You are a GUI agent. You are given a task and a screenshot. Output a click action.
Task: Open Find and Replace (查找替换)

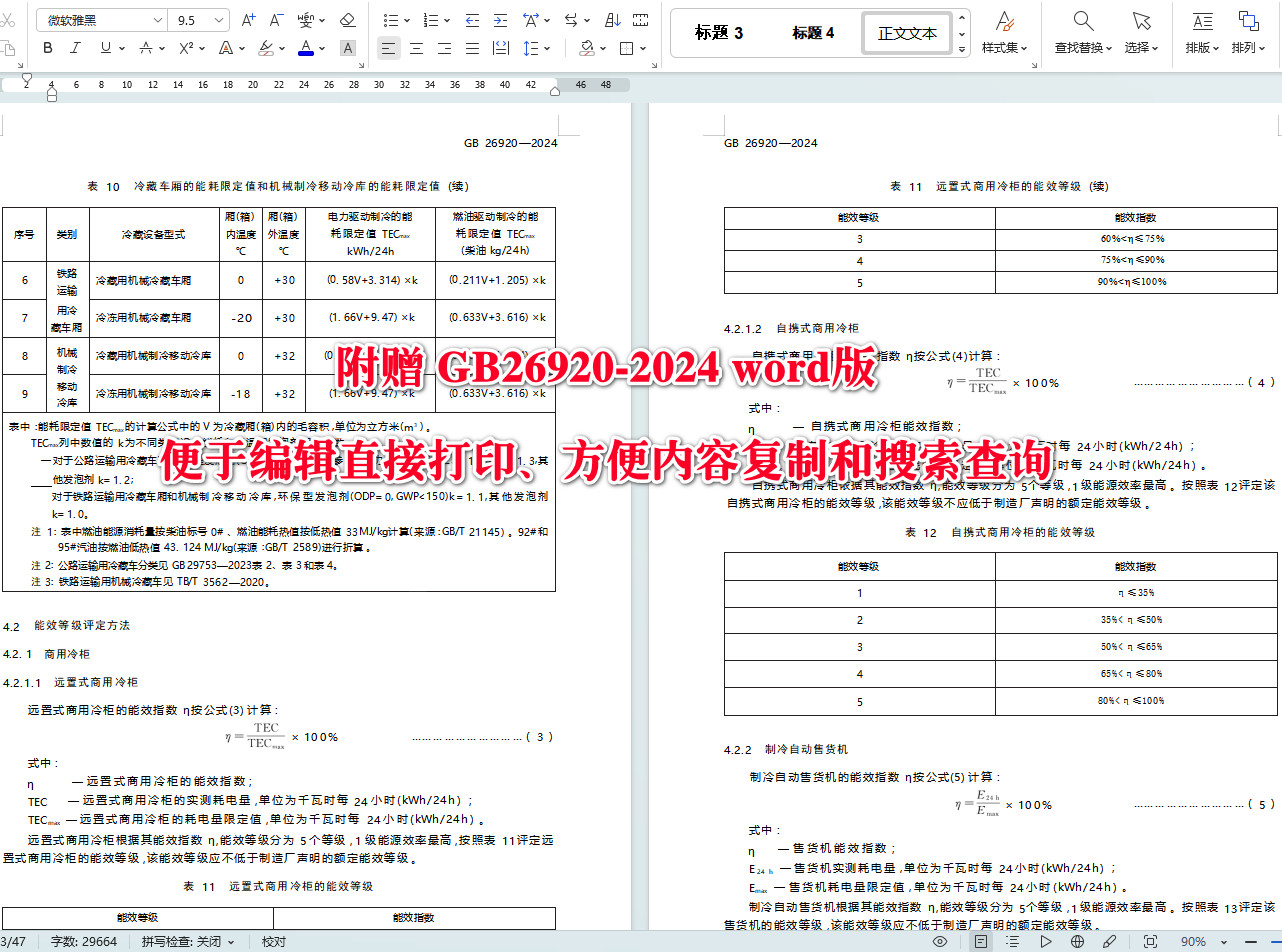[x=1082, y=32]
